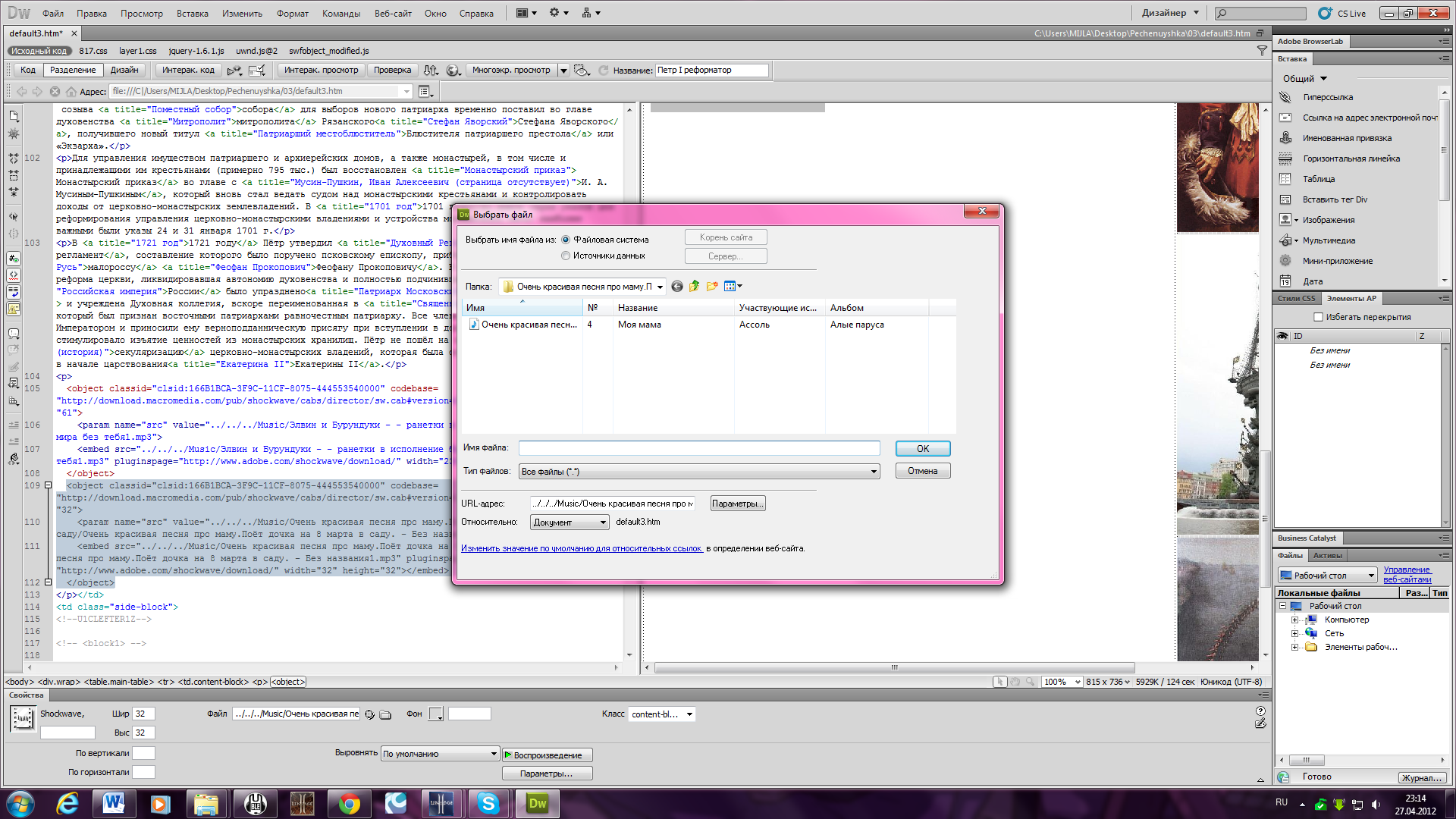Image resolution: width=1456 pixels, height=819 pixels.
Task: Open the Формат menu
Action: click(x=292, y=13)
